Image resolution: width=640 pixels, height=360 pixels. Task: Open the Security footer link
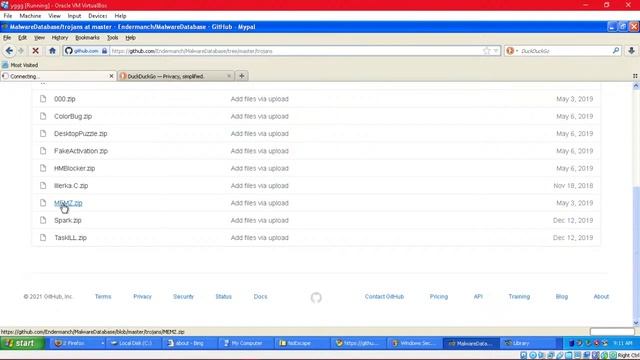183,297
